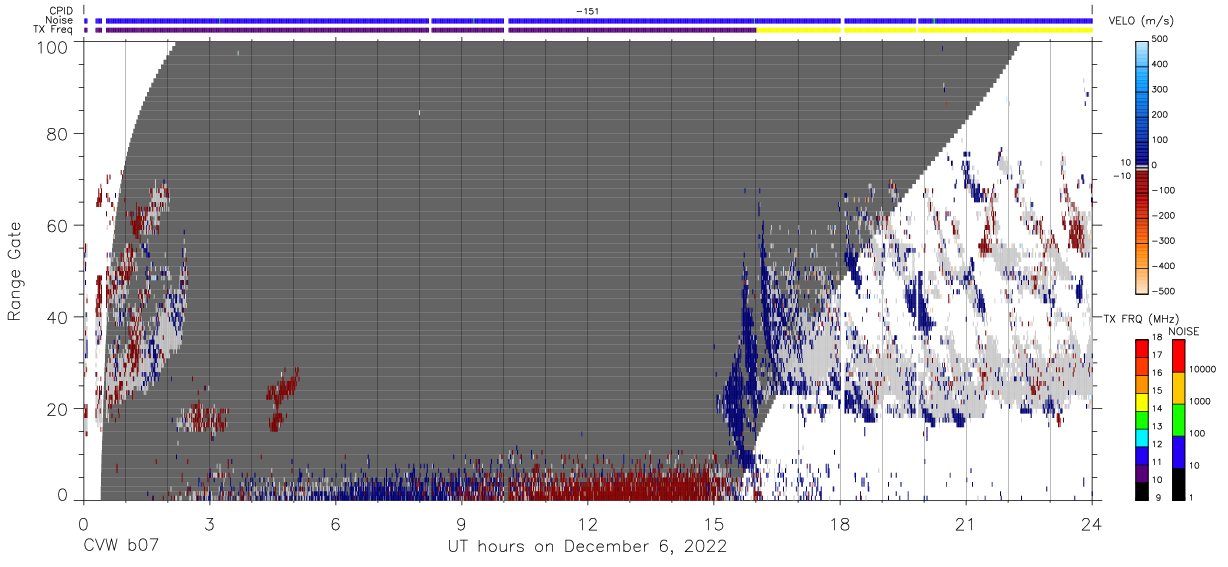The image size is (1228, 567).
Task: Click the UT hours on December 6, 2022 title
Action: pyautogui.click(x=587, y=547)
